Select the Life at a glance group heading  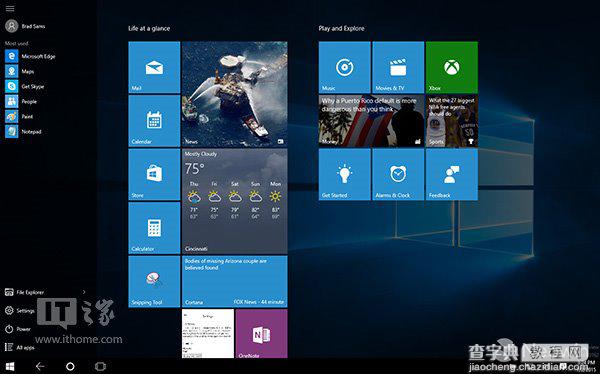(149, 28)
